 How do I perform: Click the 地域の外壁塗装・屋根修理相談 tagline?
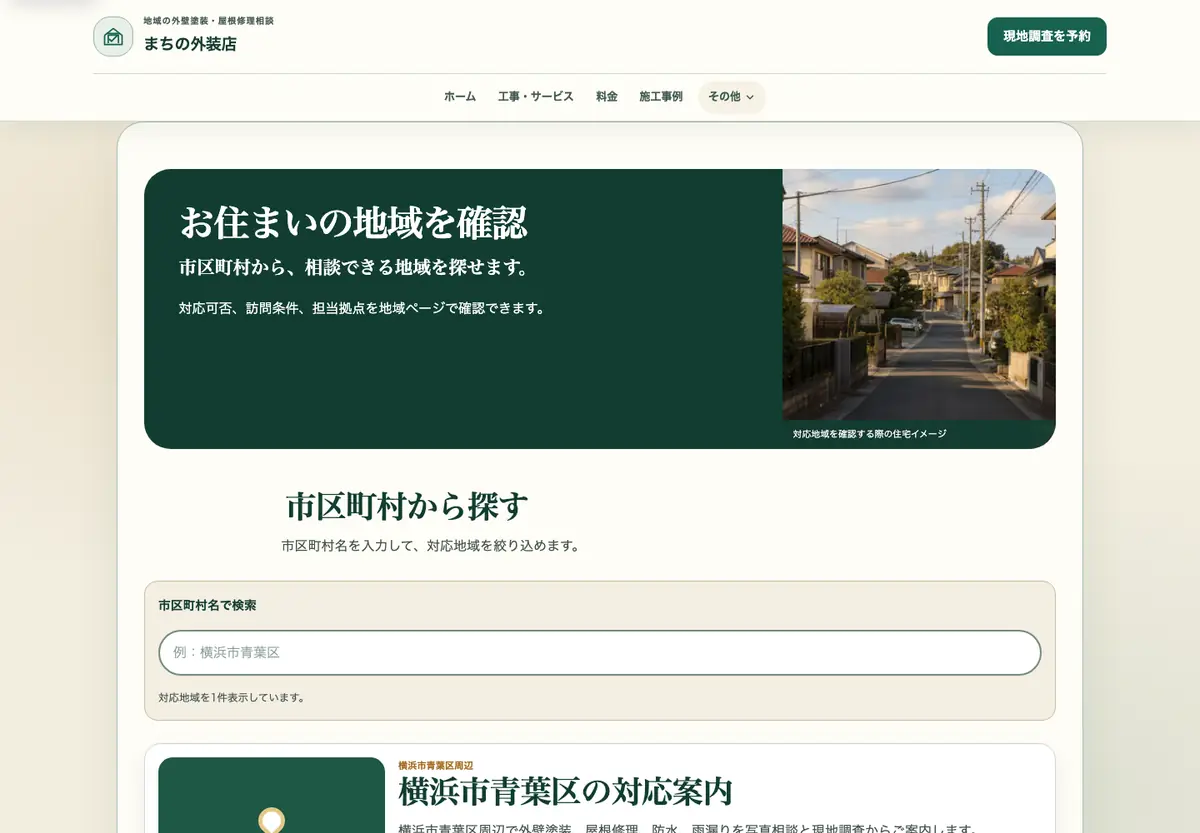click(x=208, y=21)
